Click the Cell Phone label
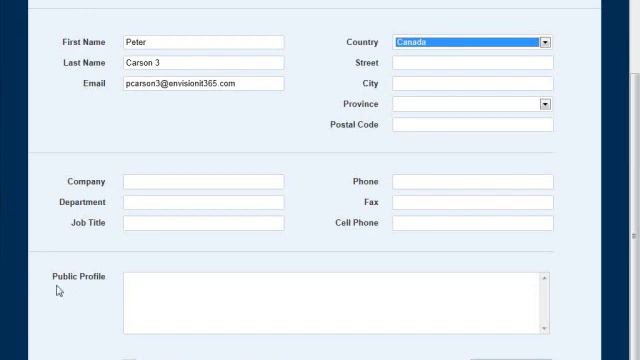Image resolution: width=640 pixels, height=360 pixels. tap(357, 223)
